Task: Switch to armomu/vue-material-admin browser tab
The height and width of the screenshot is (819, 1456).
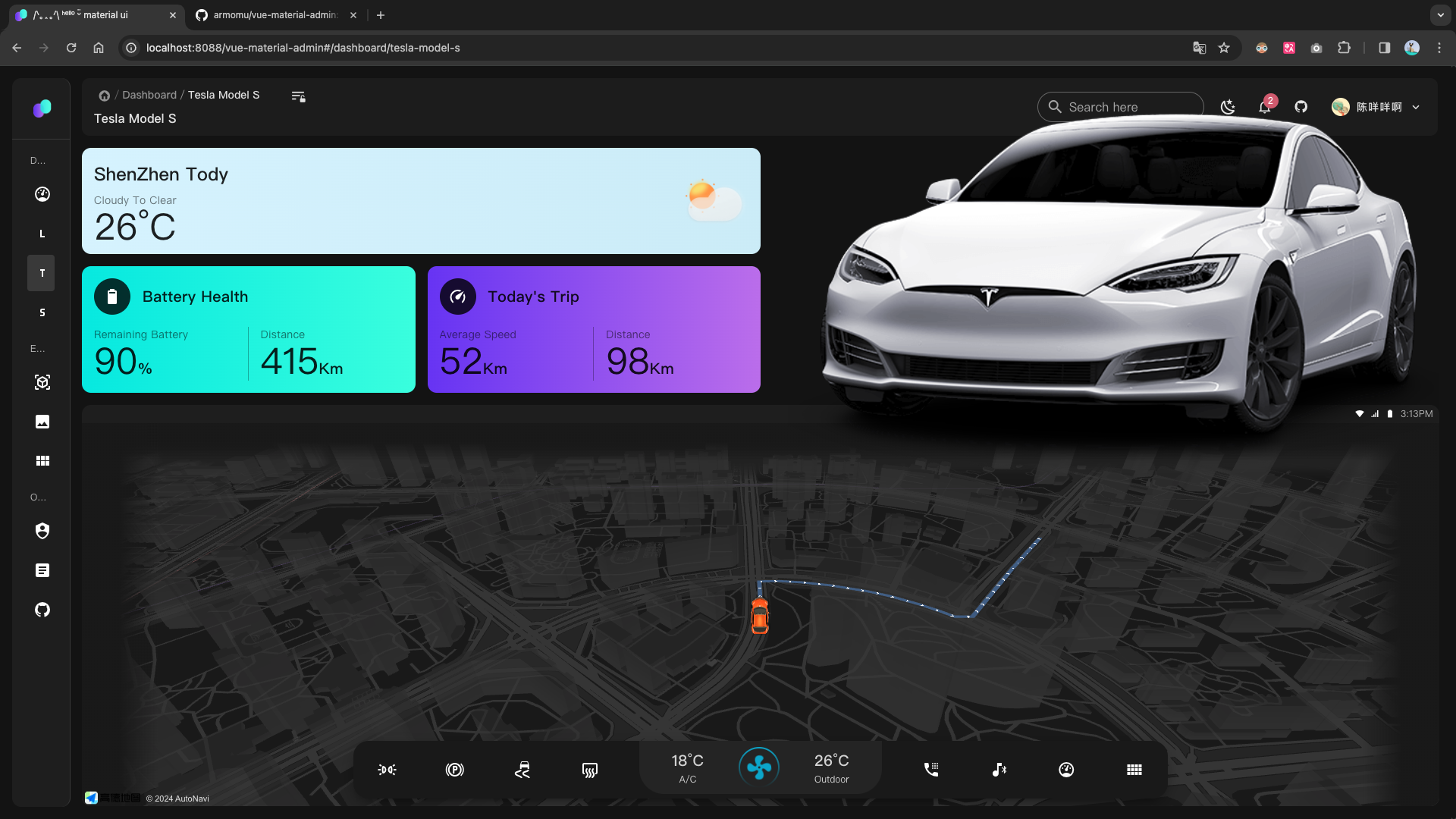Action: [x=275, y=15]
